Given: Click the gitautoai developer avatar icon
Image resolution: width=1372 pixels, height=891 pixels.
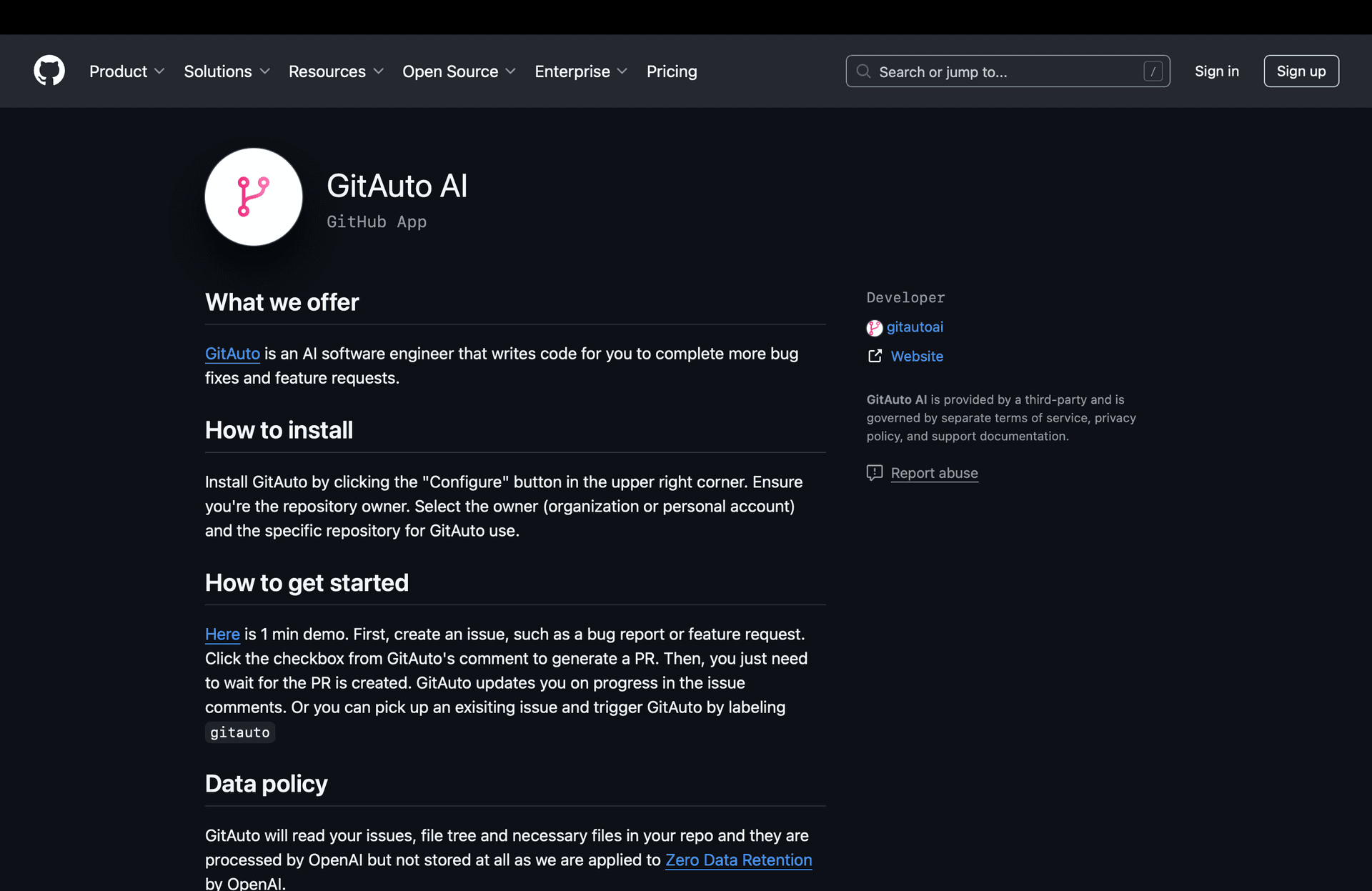Looking at the screenshot, I should coord(874,328).
